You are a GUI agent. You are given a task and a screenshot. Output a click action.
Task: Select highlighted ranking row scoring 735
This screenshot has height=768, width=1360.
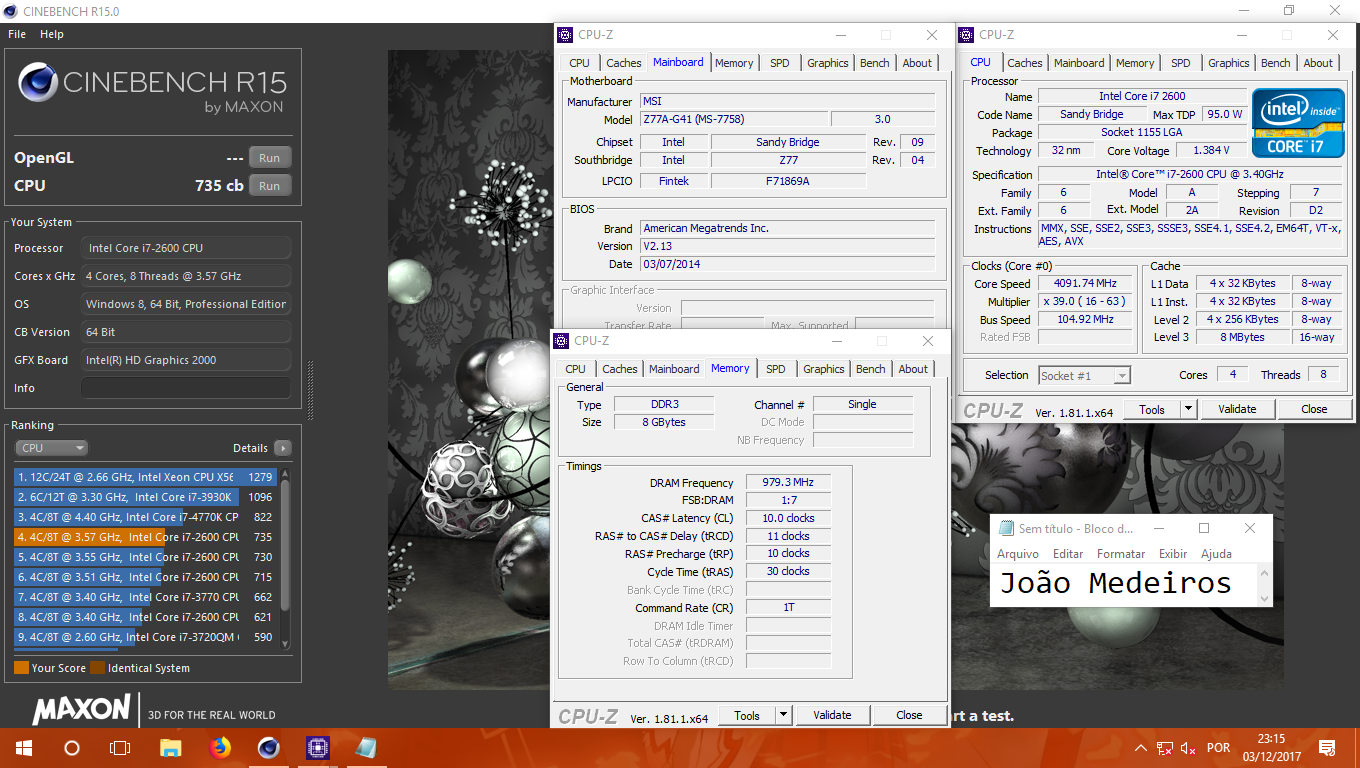[x=146, y=537]
